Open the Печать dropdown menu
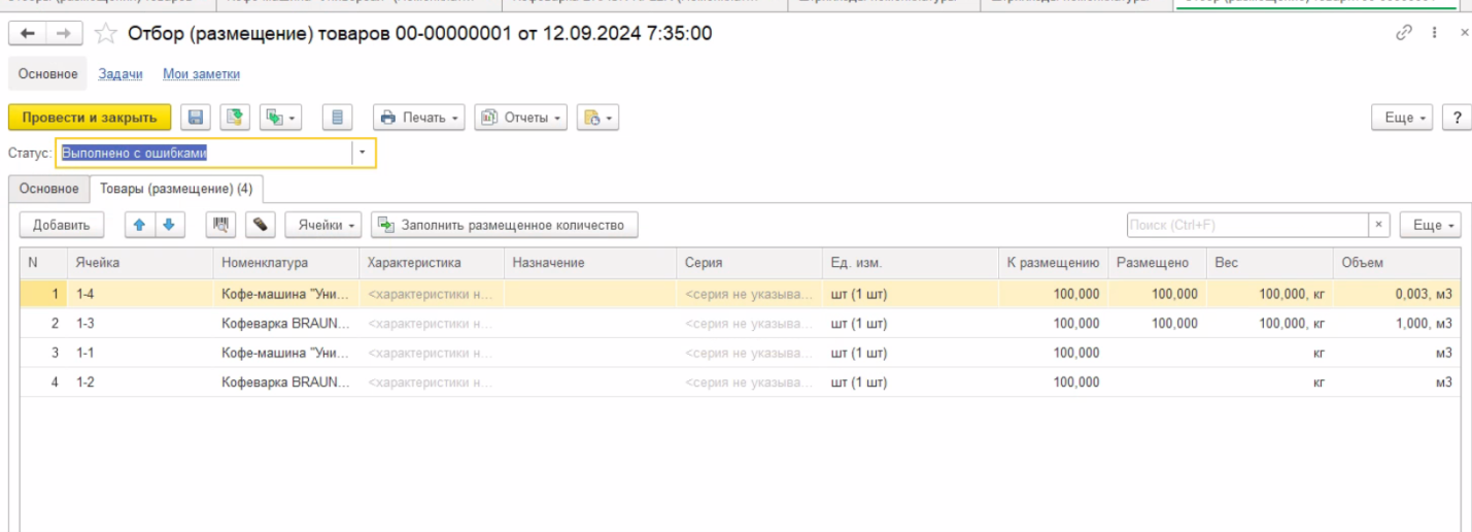 (x=420, y=117)
